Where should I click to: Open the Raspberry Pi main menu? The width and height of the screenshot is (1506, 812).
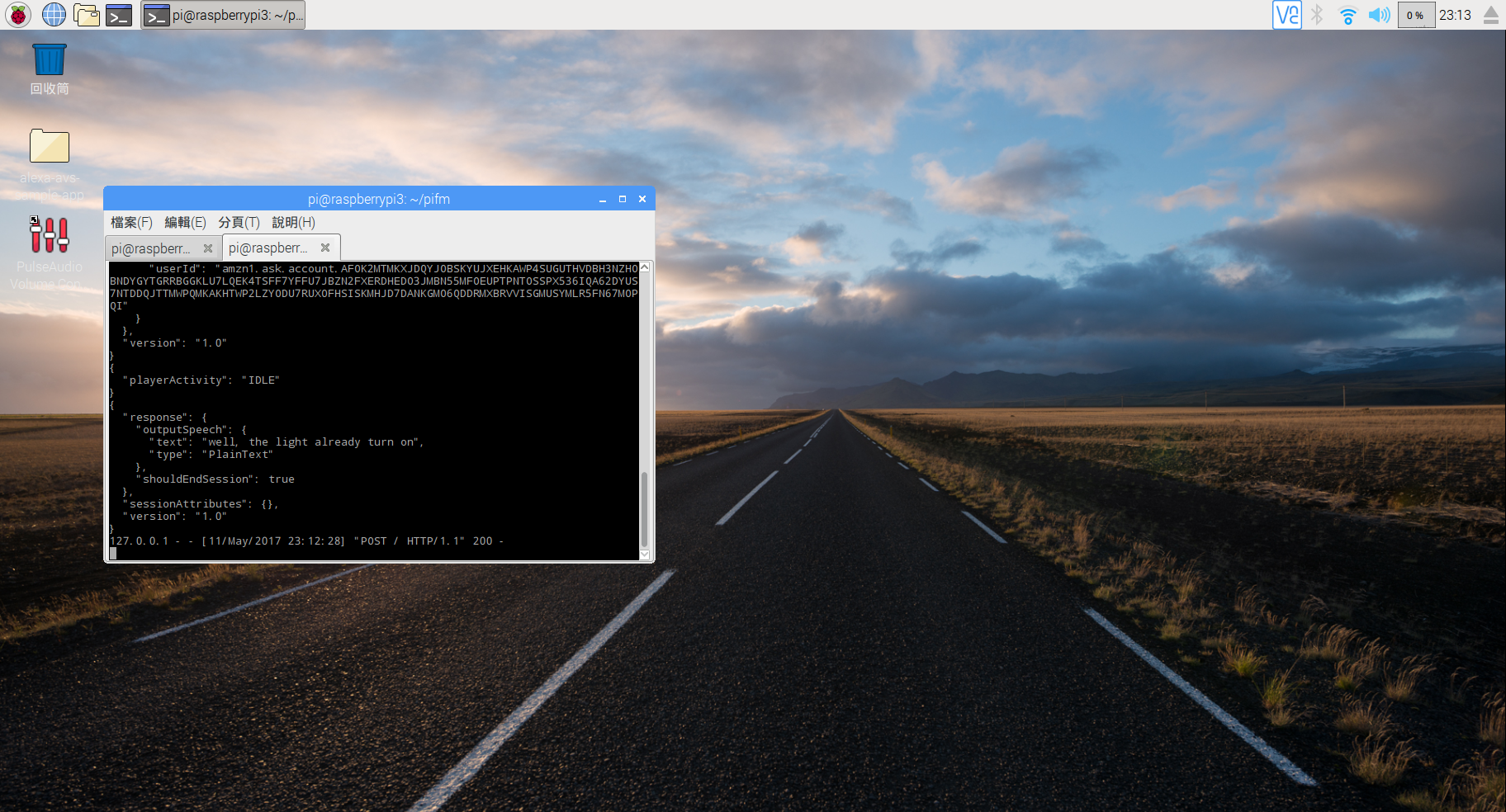18,14
